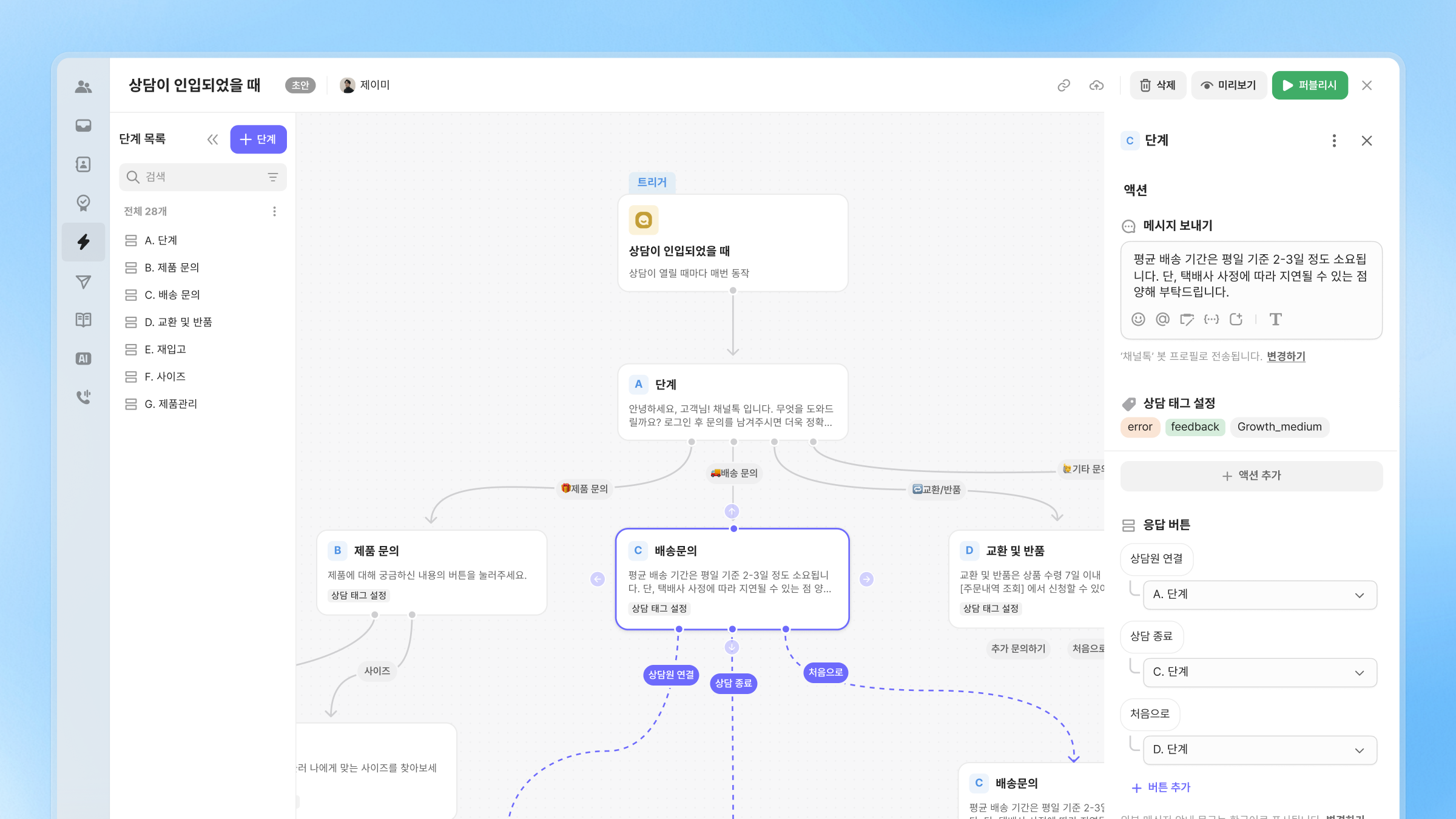Select C. 배송 문의 in the step list
The height and width of the screenshot is (819, 1456).
tap(172, 295)
